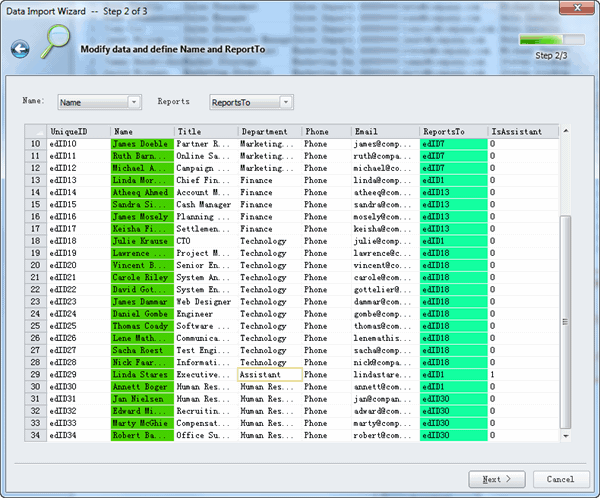Select the Julie Krause name cell

pyautogui.click(x=142, y=241)
